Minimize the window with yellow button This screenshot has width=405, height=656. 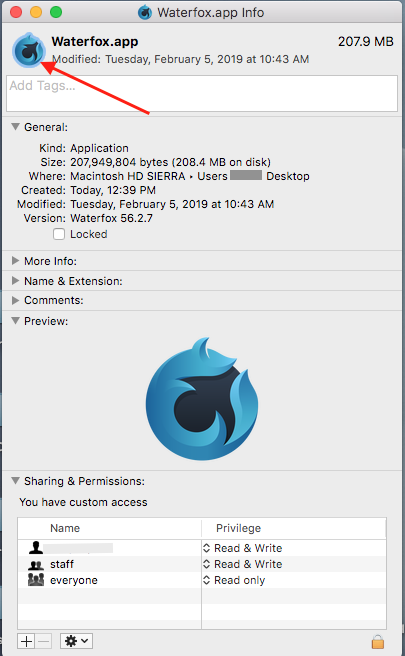(x=36, y=12)
